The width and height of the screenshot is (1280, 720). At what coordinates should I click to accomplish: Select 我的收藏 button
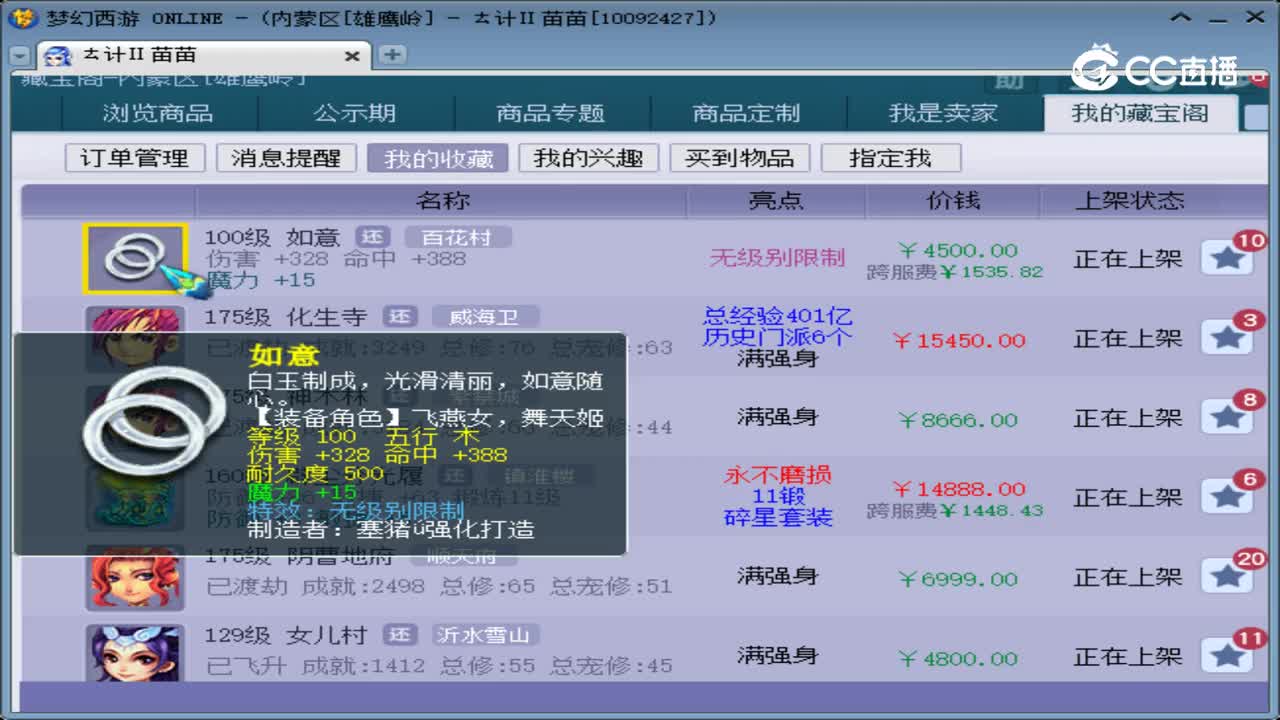point(438,158)
